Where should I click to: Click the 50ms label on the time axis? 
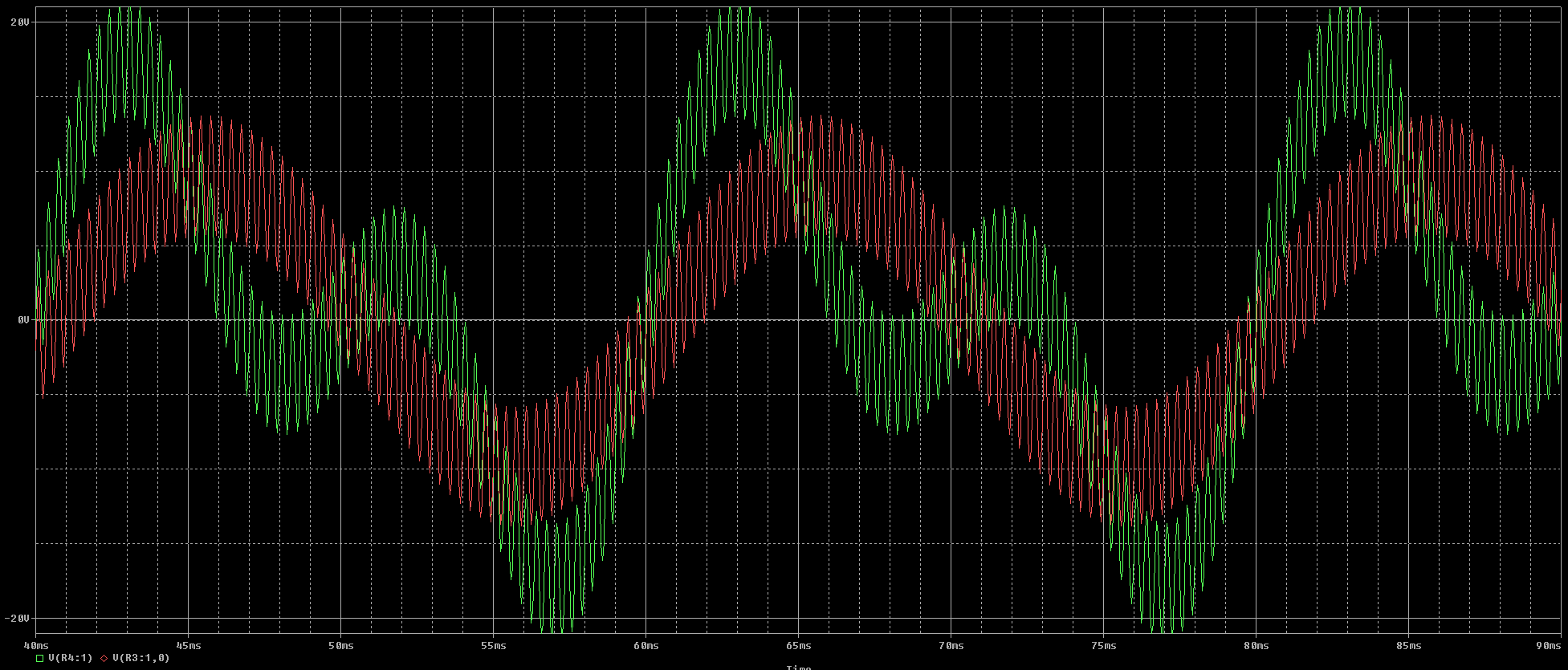(x=340, y=645)
